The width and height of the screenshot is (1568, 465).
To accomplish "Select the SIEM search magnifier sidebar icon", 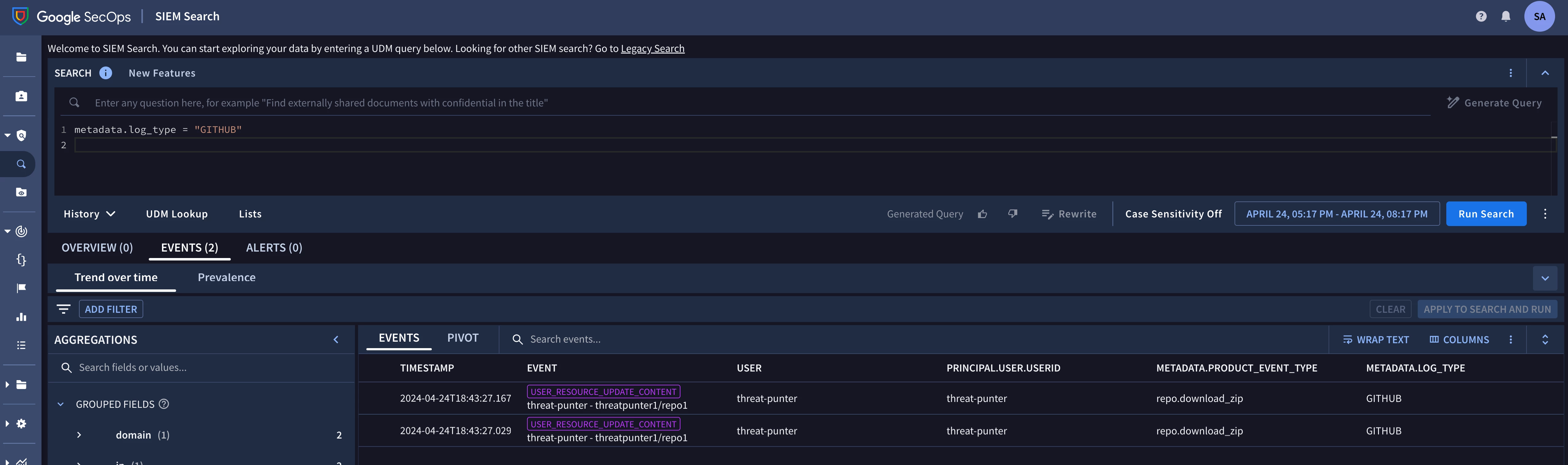I will [21, 164].
